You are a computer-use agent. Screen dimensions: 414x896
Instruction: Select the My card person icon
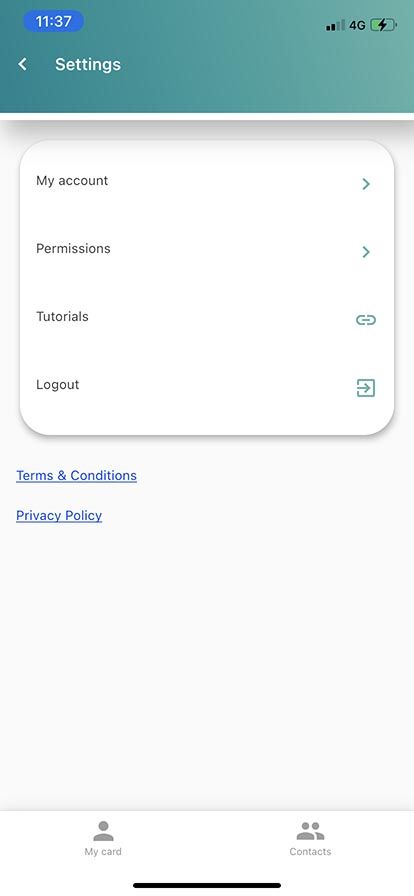pos(104,831)
